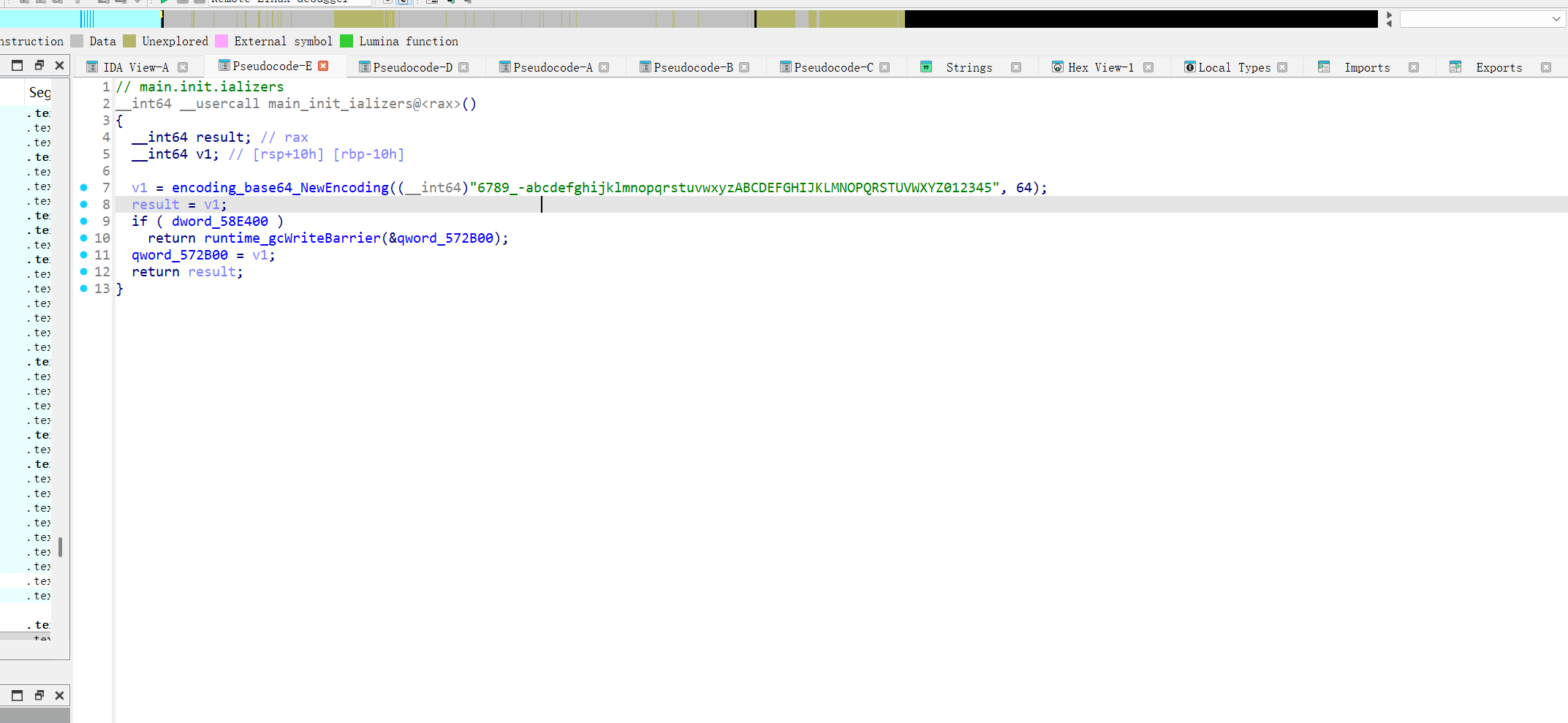Click the Exports tab icon
1568x723 pixels.
(1455, 67)
